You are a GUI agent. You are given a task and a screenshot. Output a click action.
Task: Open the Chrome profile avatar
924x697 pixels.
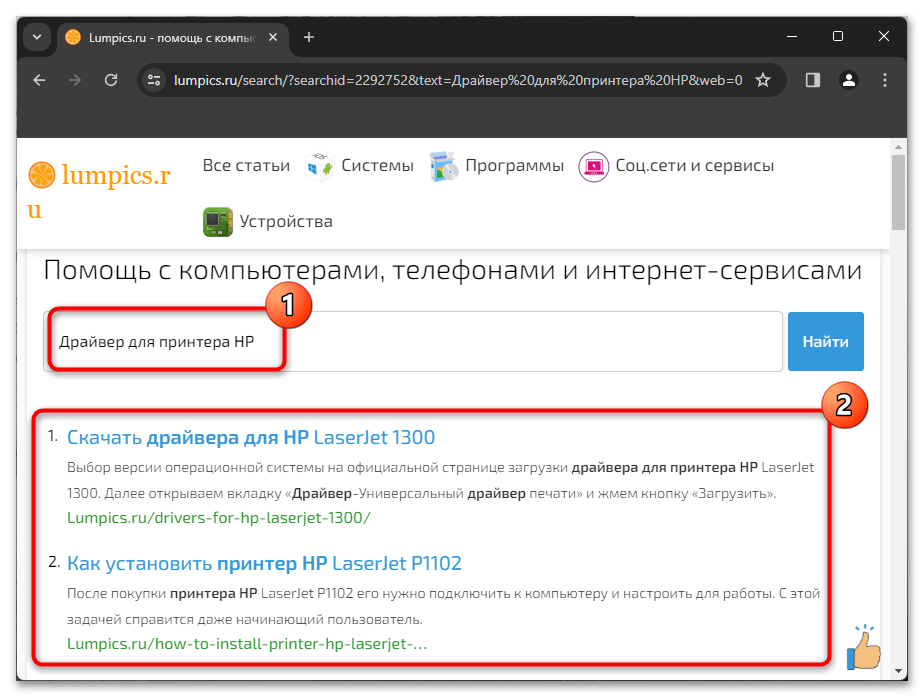pos(848,80)
